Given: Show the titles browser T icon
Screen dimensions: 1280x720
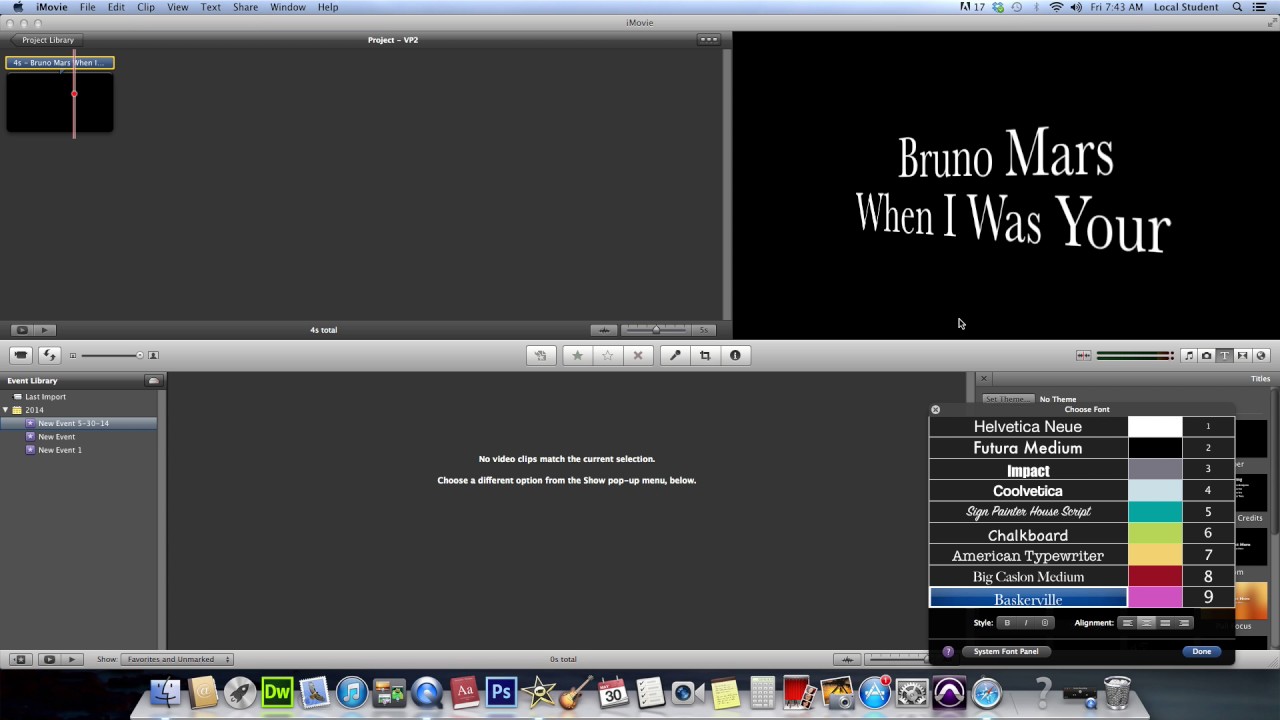Looking at the screenshot, I should click(1224, 355).
